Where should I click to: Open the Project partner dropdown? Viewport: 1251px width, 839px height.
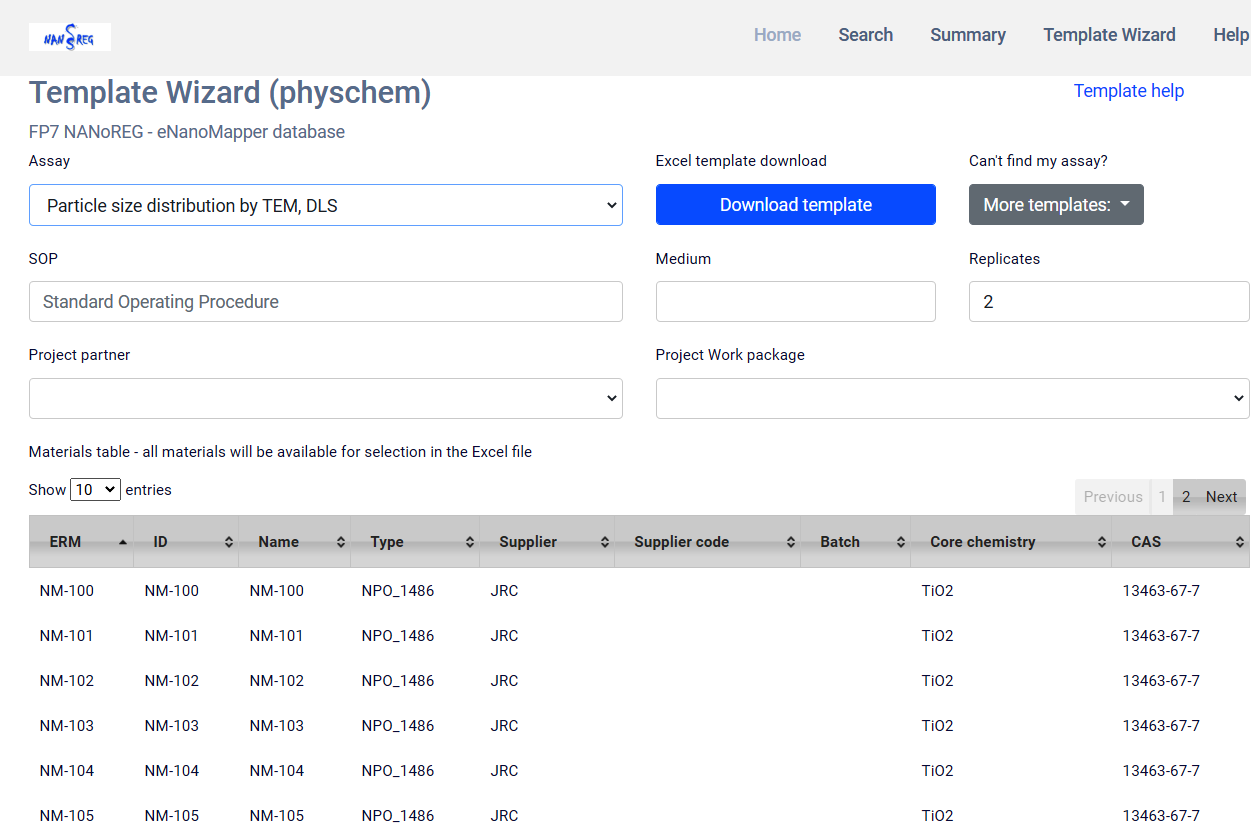[x=326, y=398]
